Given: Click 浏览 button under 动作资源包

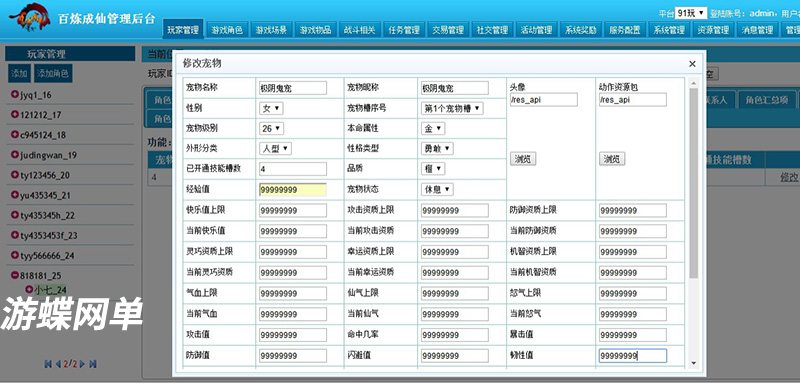Looking at the screenshot, I should [612, 159].
